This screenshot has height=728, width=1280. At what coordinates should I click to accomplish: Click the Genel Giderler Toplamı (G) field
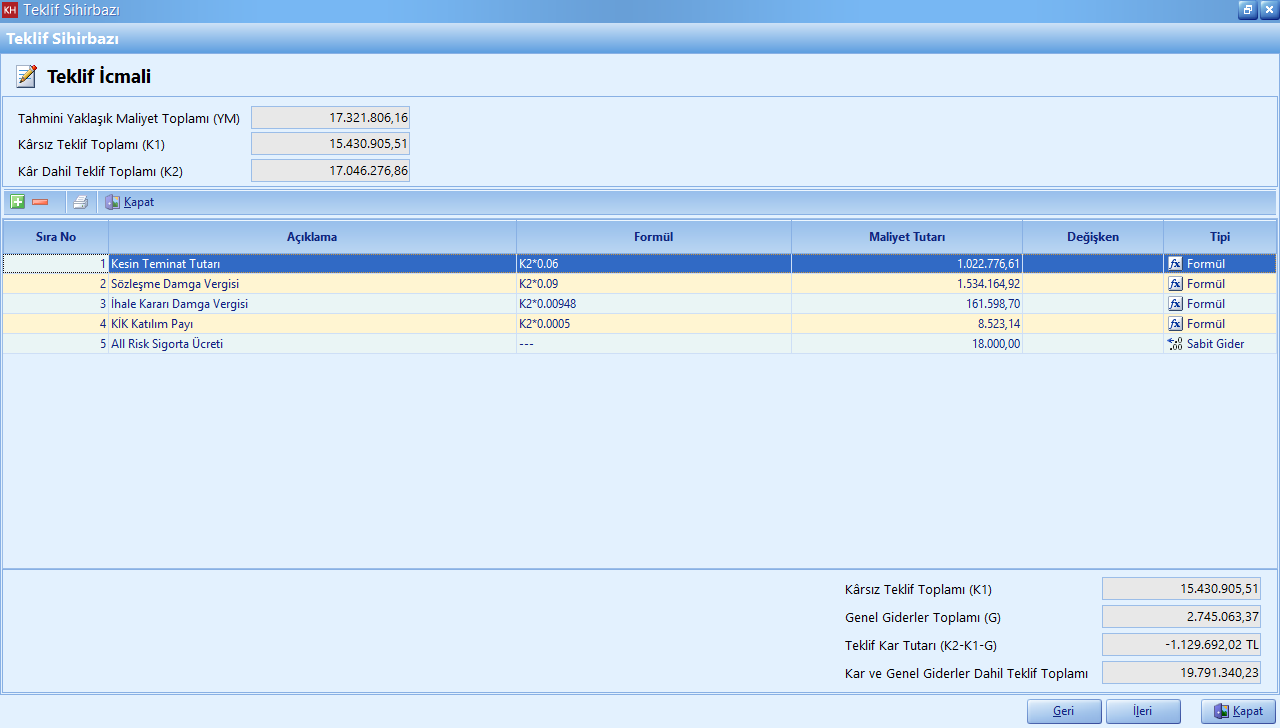pyautogui.click(x=1180, y=617)
